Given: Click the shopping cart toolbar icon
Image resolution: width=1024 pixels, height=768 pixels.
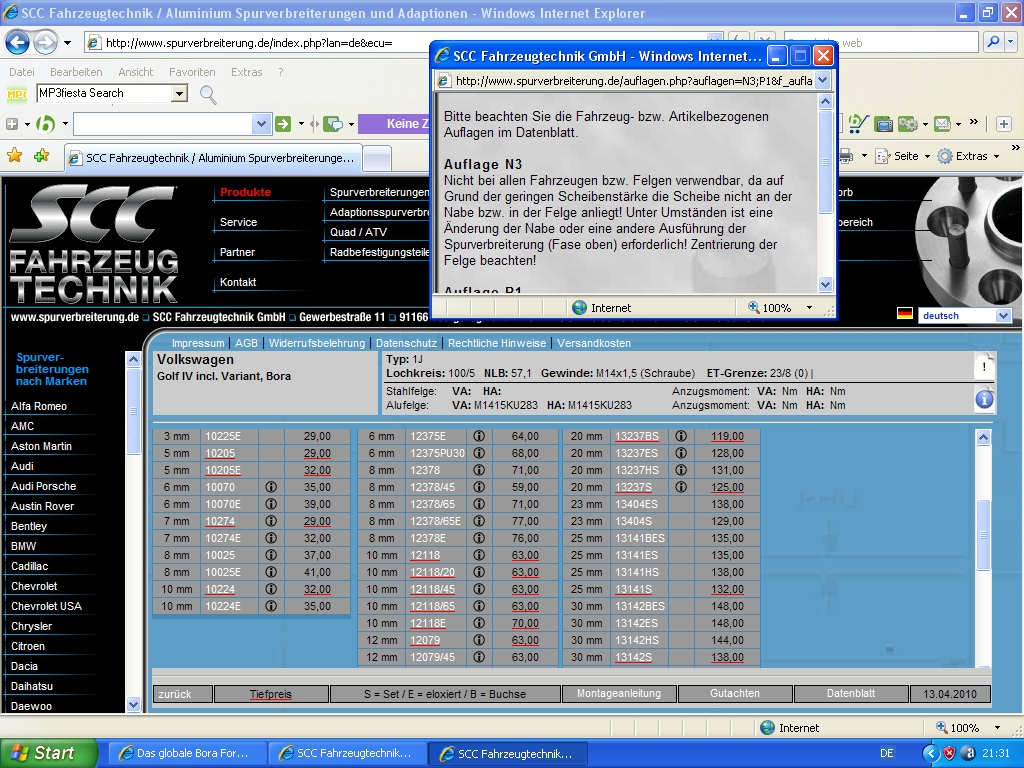Looking at the screenshot, I should [858, 123].
